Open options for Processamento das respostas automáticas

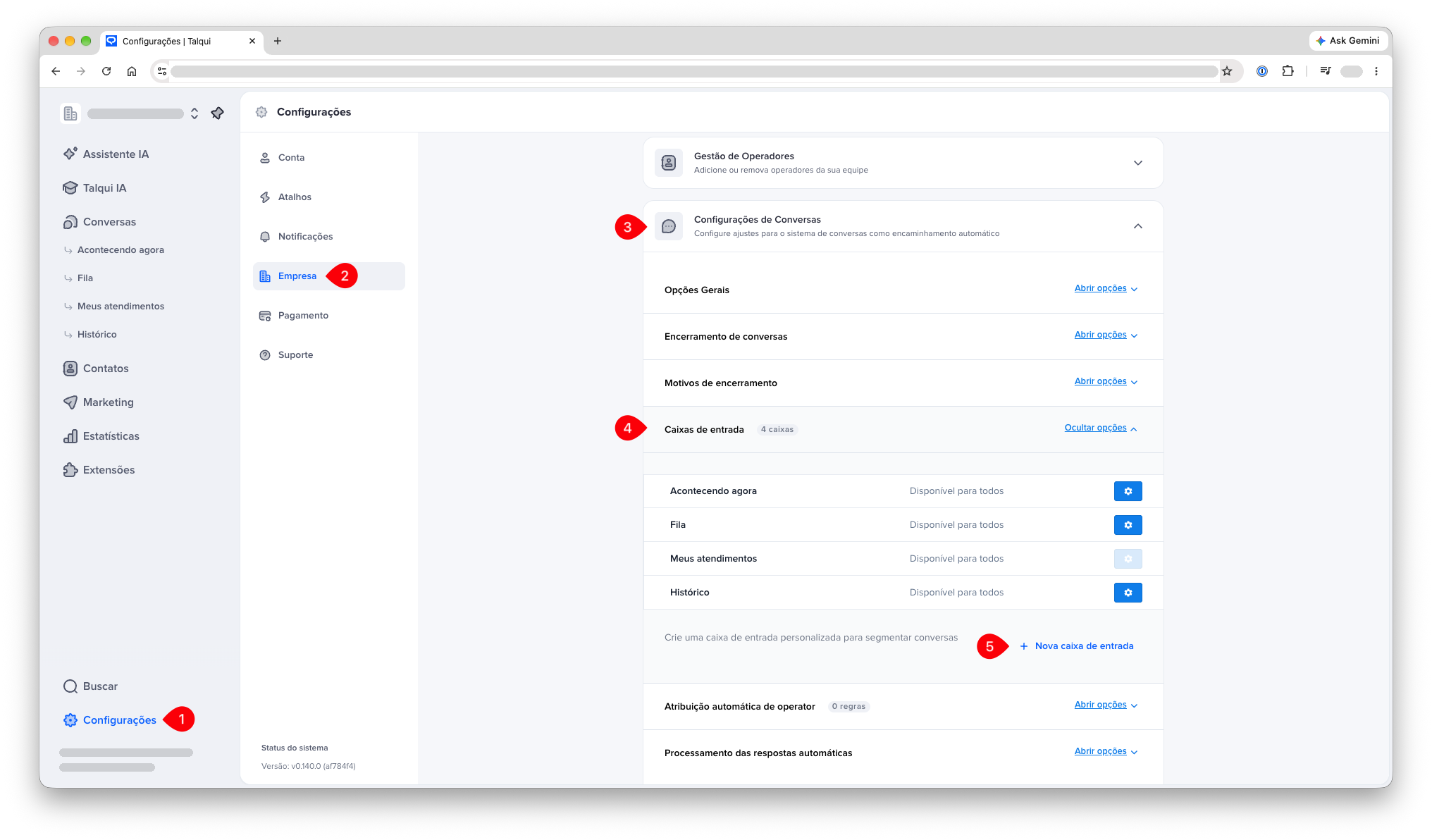[1106, 751]
